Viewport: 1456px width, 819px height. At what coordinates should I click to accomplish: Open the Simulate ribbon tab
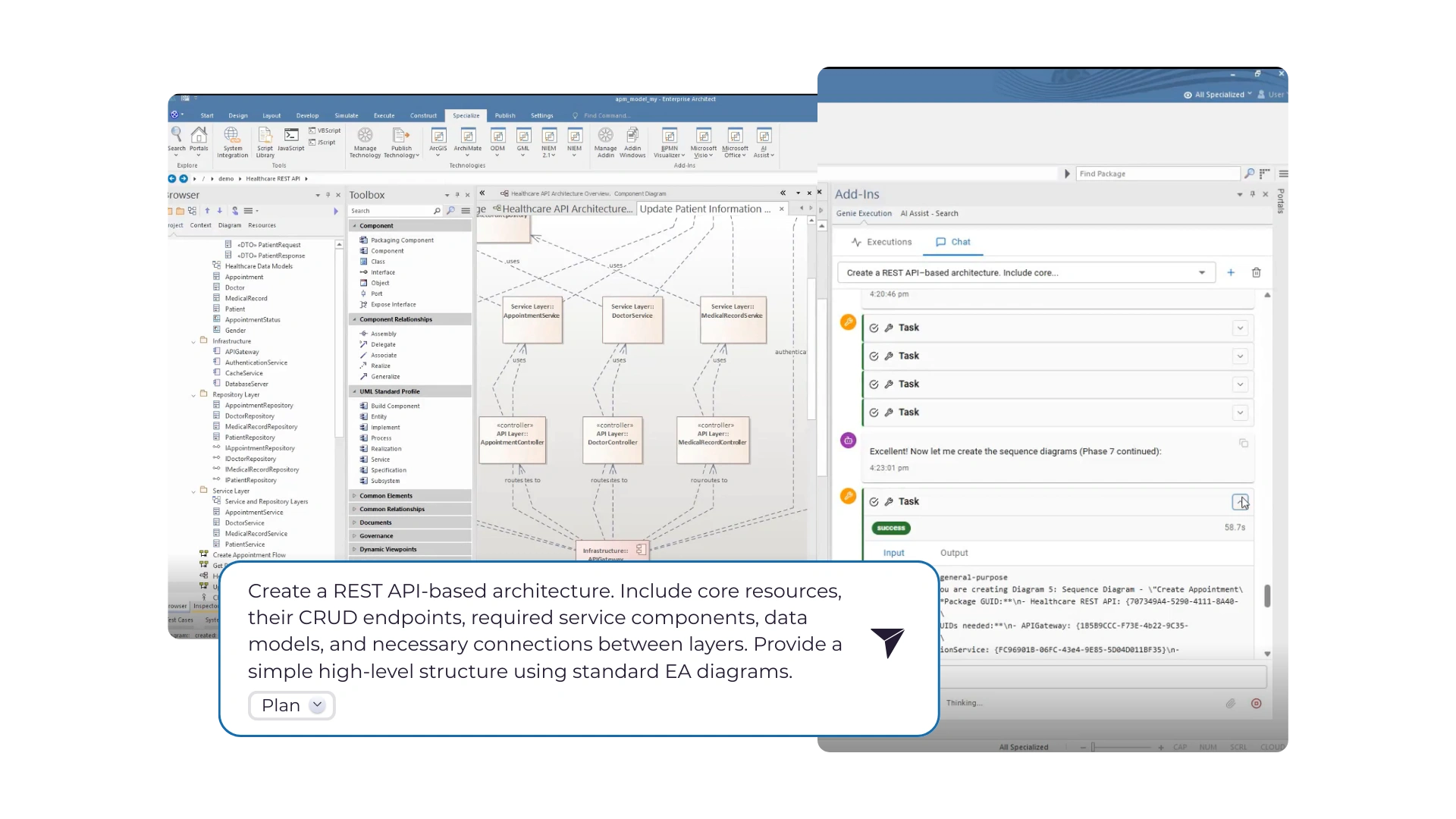pyautogui.click(x=346, y=116)
